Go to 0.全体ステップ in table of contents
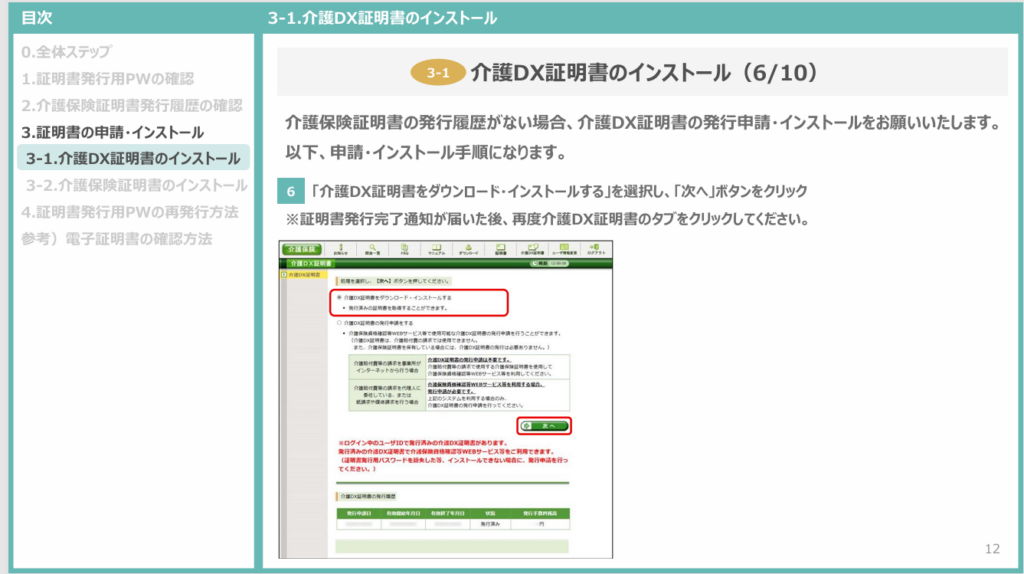The height and width of the screenshot is (574, 1024). [x=67, y=52]
